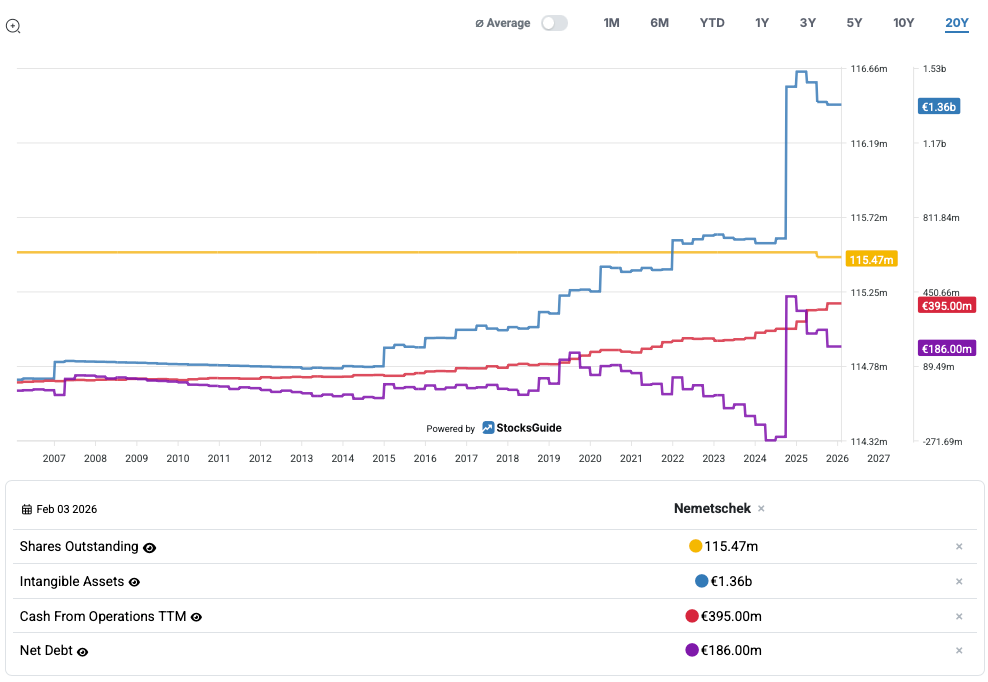
Task: Toggle Cash From Operations TTM eye icon
Action: click(196, 617)
